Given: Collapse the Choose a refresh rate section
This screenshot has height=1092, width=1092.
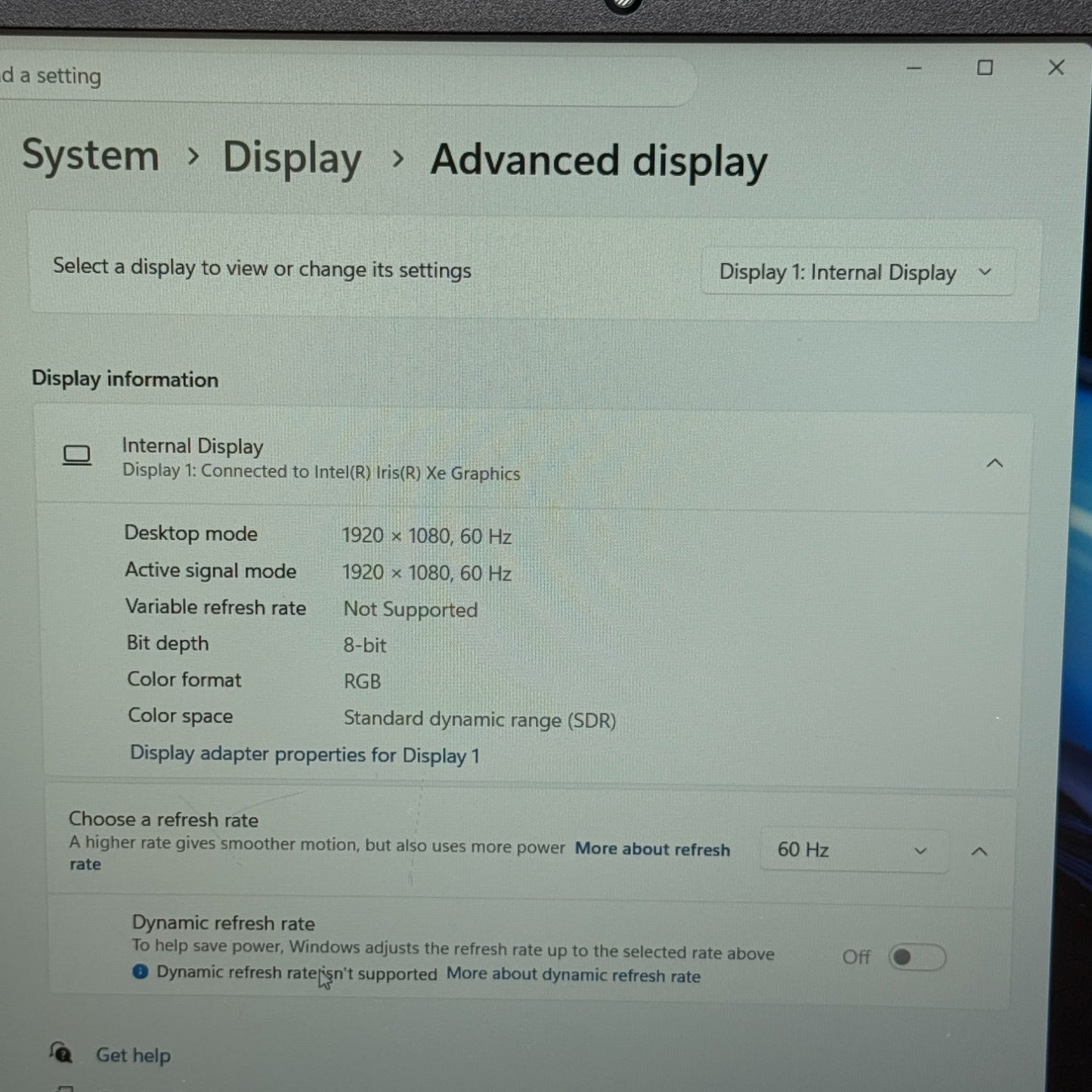Looking at the screenshot, I should 979,852.
